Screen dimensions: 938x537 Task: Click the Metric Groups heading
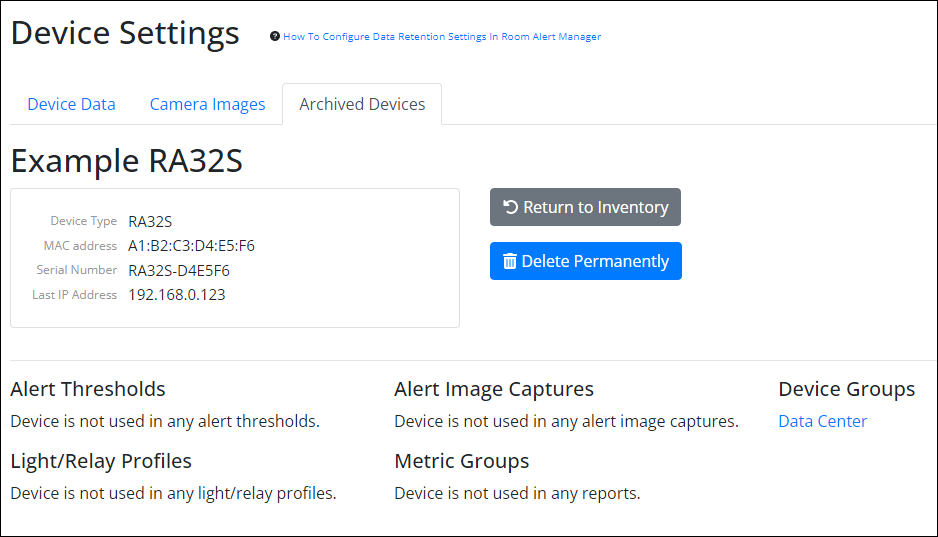461,461
